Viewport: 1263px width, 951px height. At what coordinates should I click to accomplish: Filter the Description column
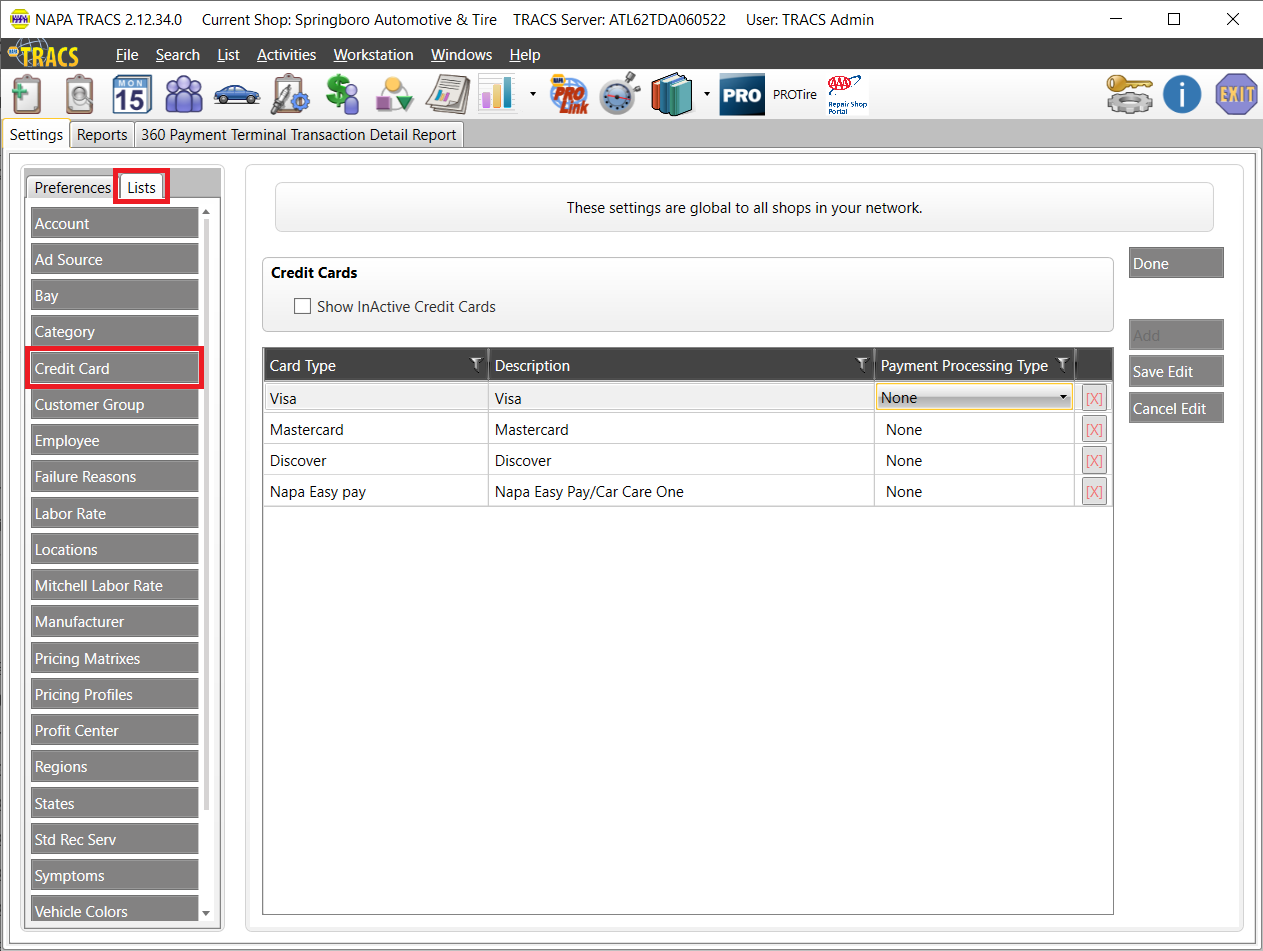pyautogui.click(x=862, y=365)
